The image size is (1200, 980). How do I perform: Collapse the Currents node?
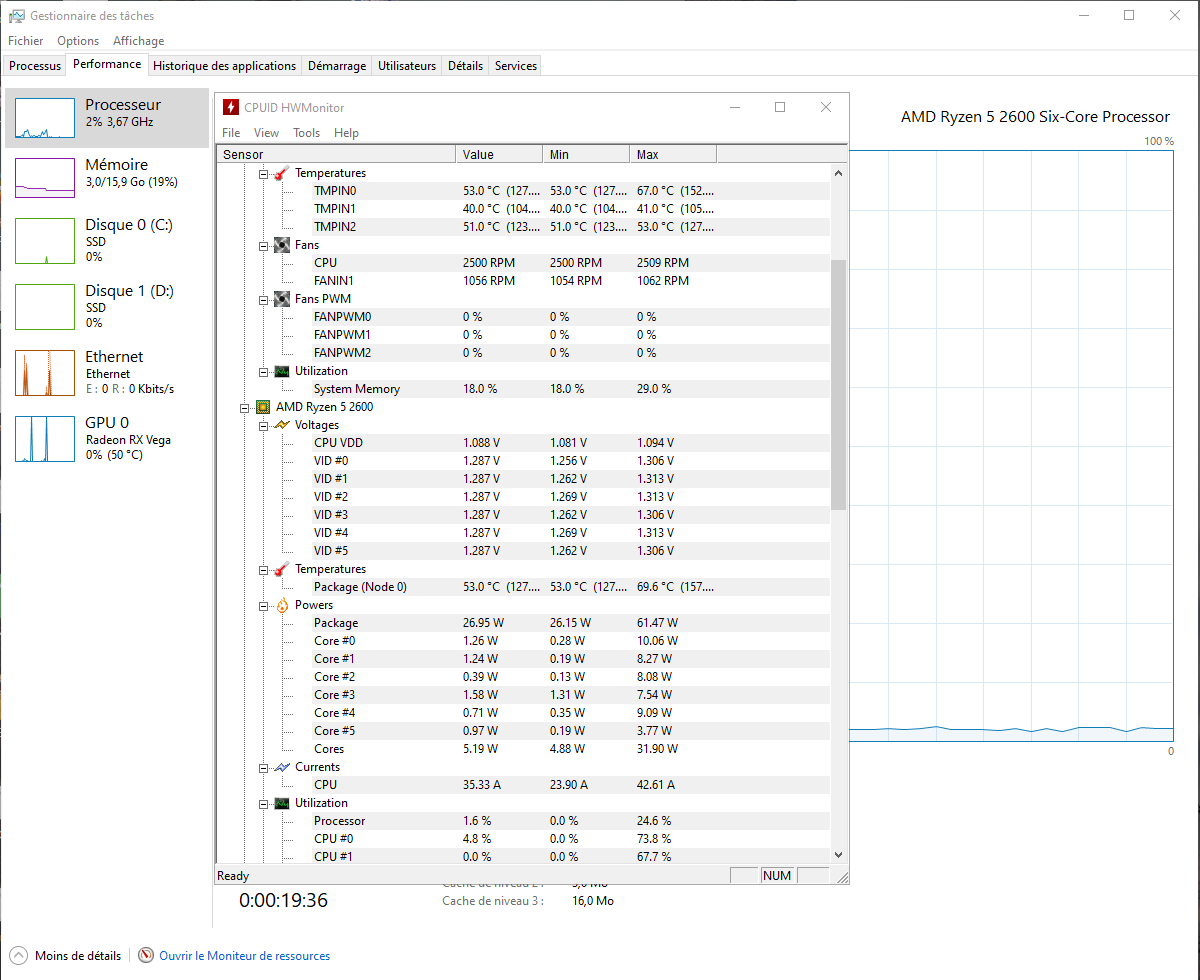264,767
